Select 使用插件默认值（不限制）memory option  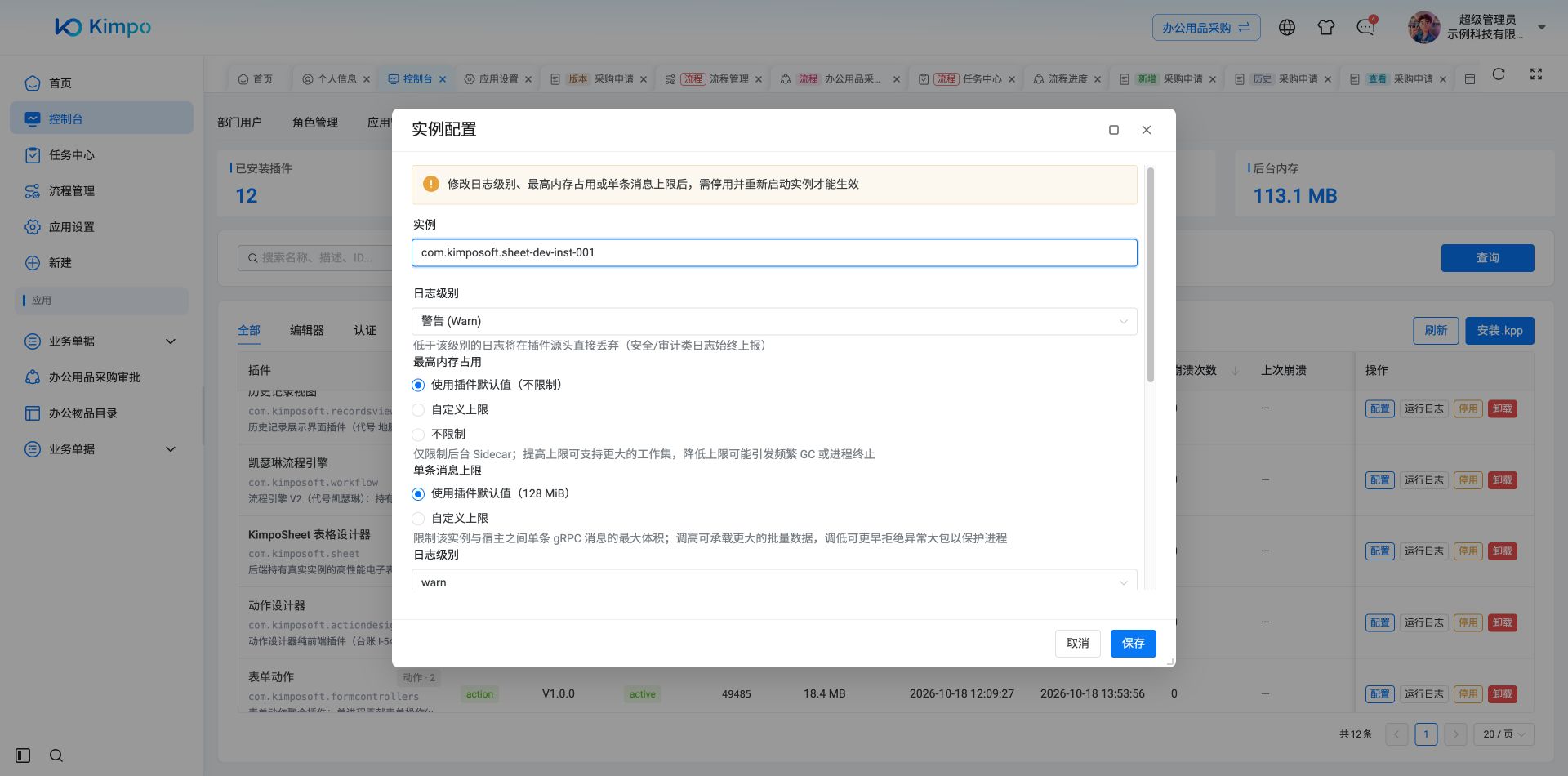418,385
